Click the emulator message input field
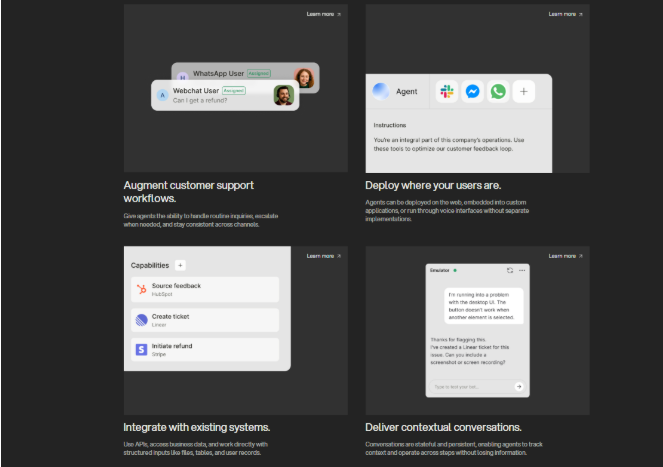 [470, 385]
